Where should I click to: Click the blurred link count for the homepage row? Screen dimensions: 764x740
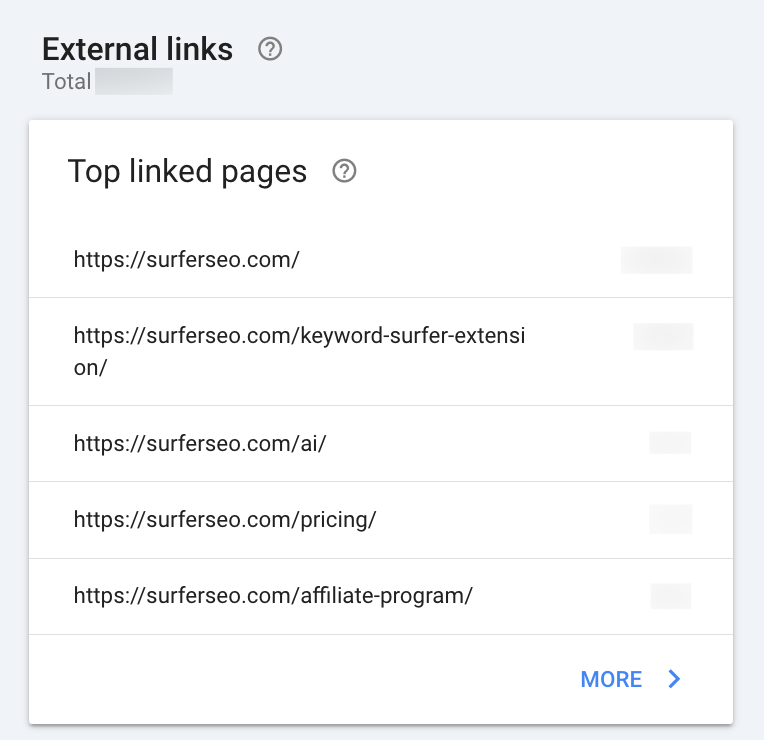(657, 260)
